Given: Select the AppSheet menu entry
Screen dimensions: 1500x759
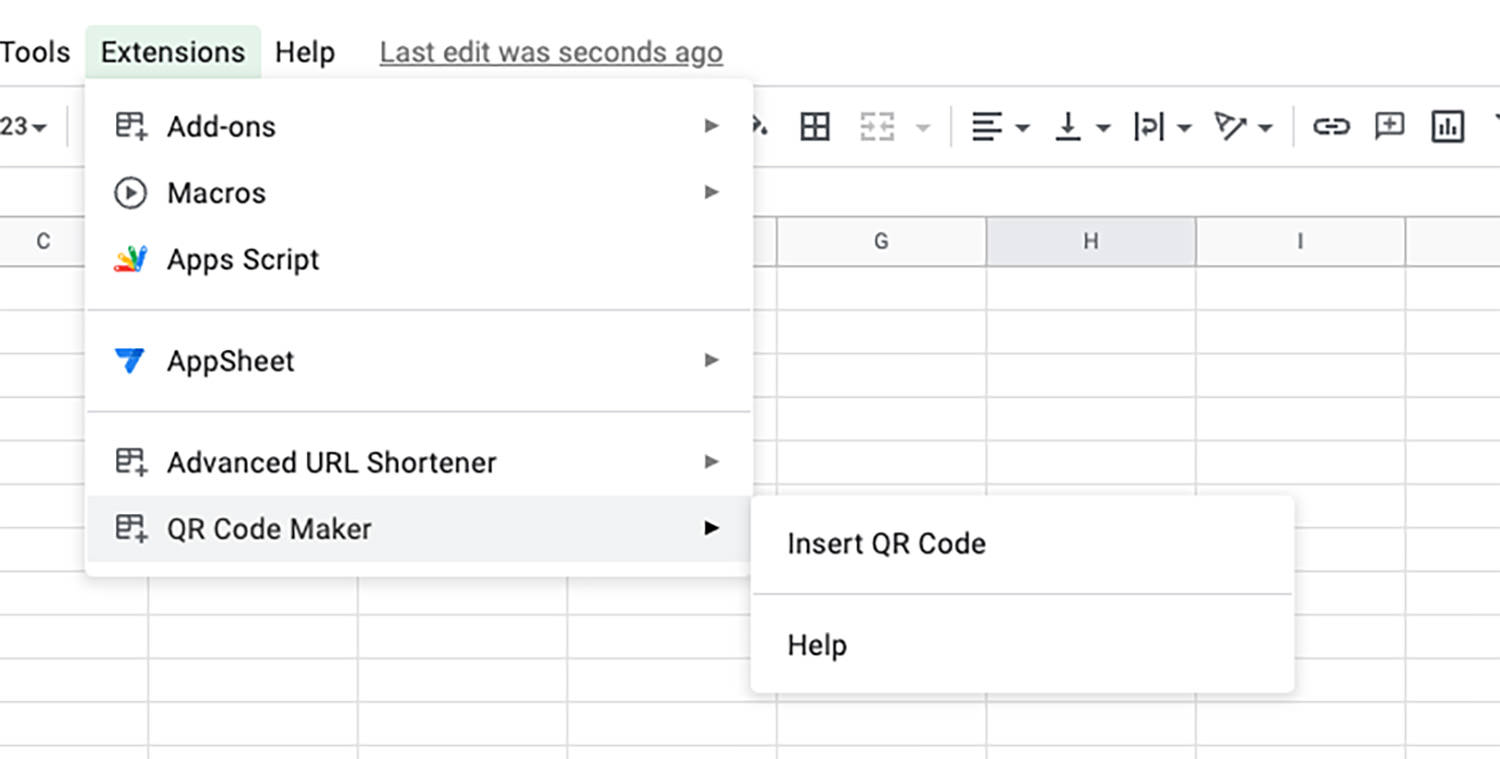Looking at the screenshot, I should point(419,360).
